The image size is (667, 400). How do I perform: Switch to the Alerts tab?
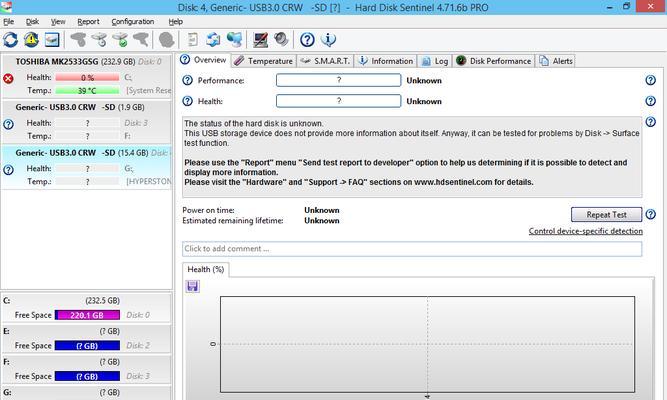(x=556, y=61)
